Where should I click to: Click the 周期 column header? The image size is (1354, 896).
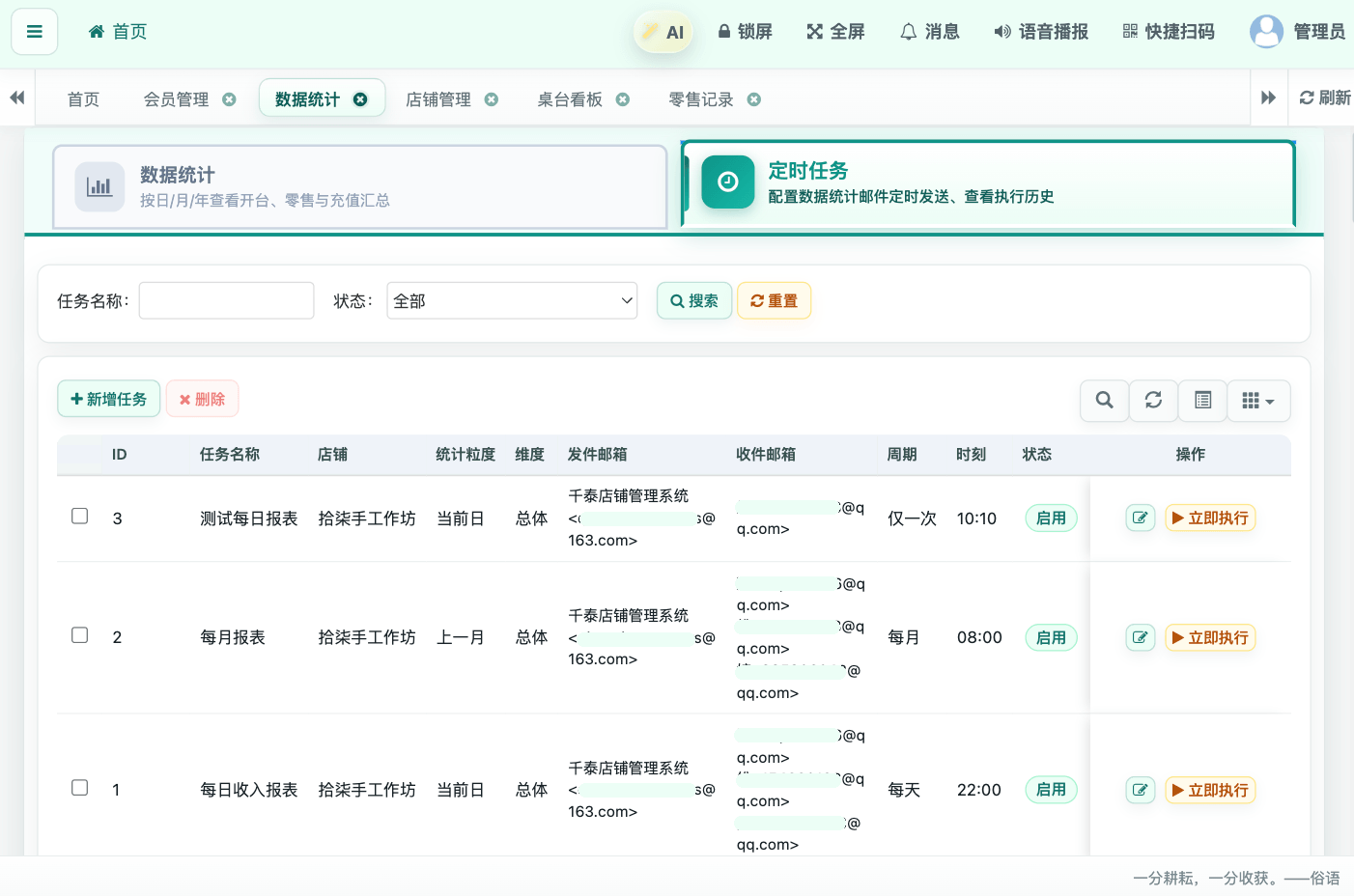(x=902, y=454)
